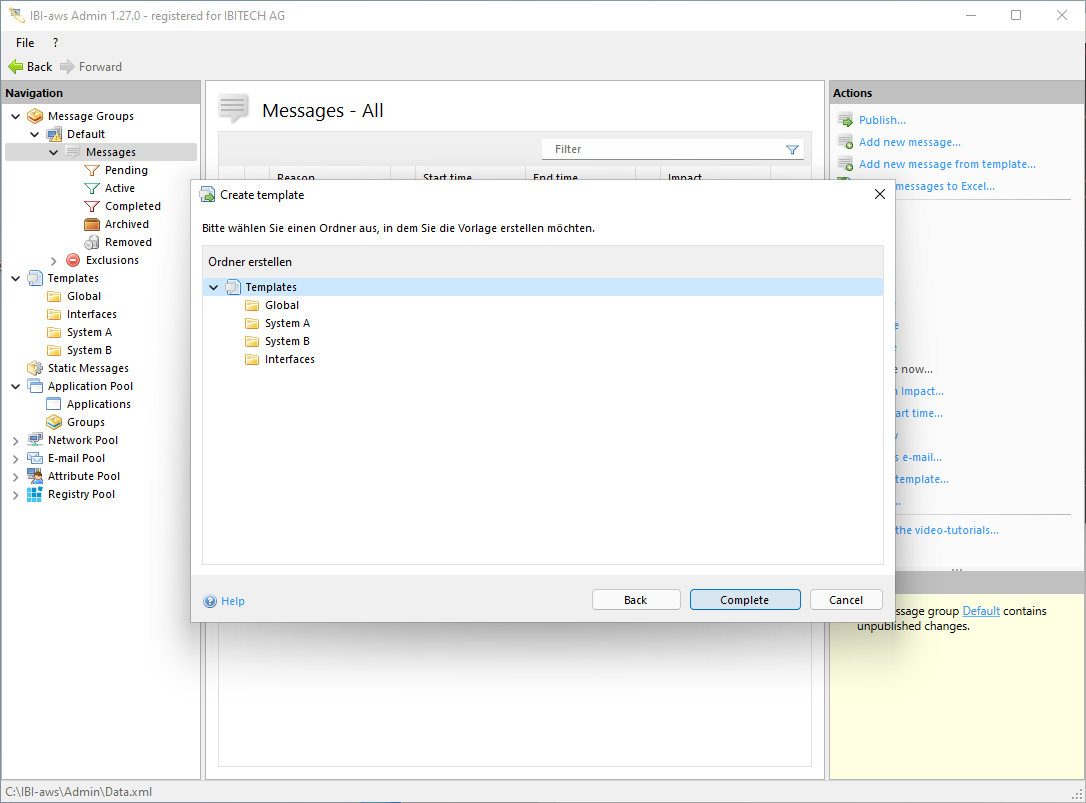1086x803 pixels.
Task: Open the File menu
Action: pyautogui.click(x=25, y=43)
